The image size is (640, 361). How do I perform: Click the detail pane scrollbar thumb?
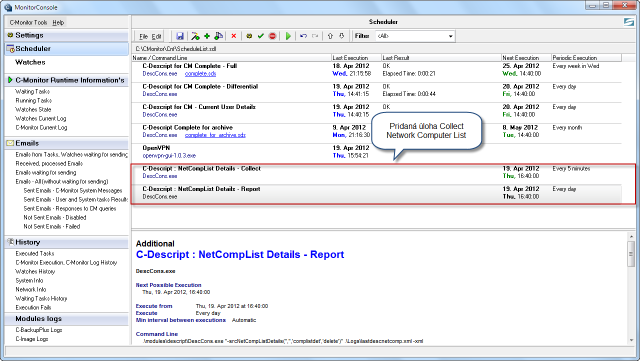(x=631, y=254)
